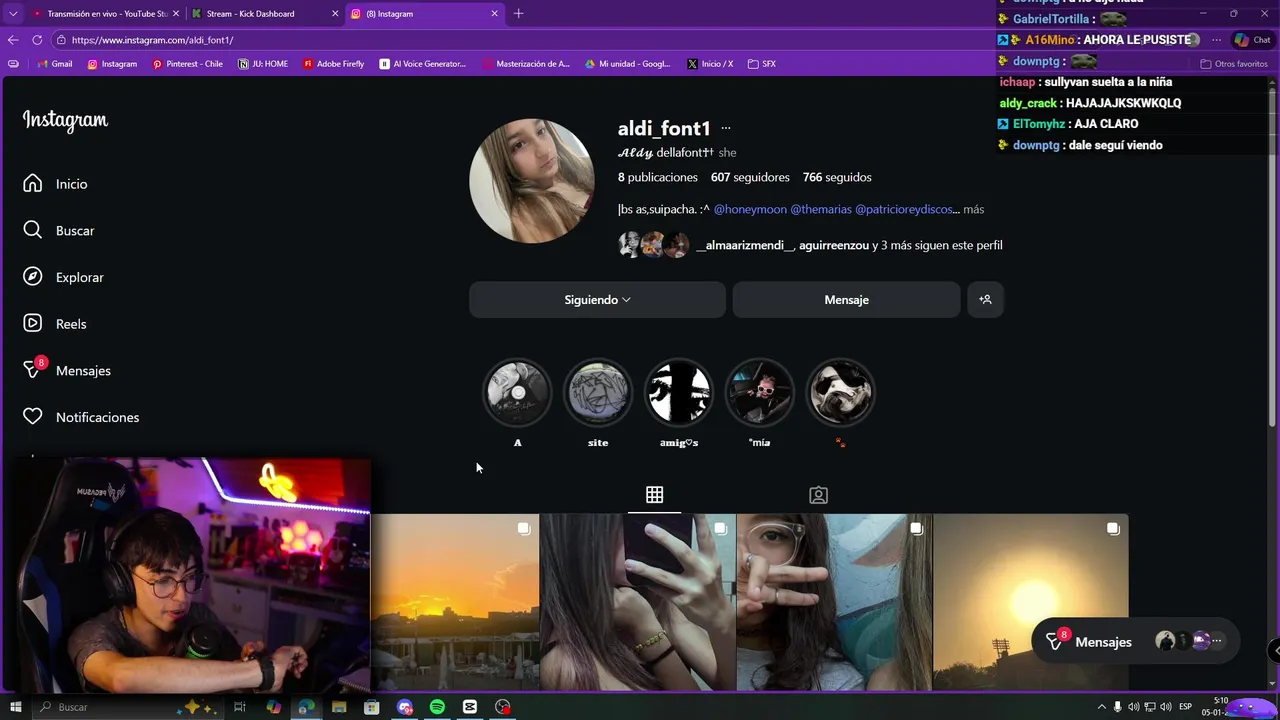Switch to the Stream - Kick Dashboard tab

(x=264, y=14)
